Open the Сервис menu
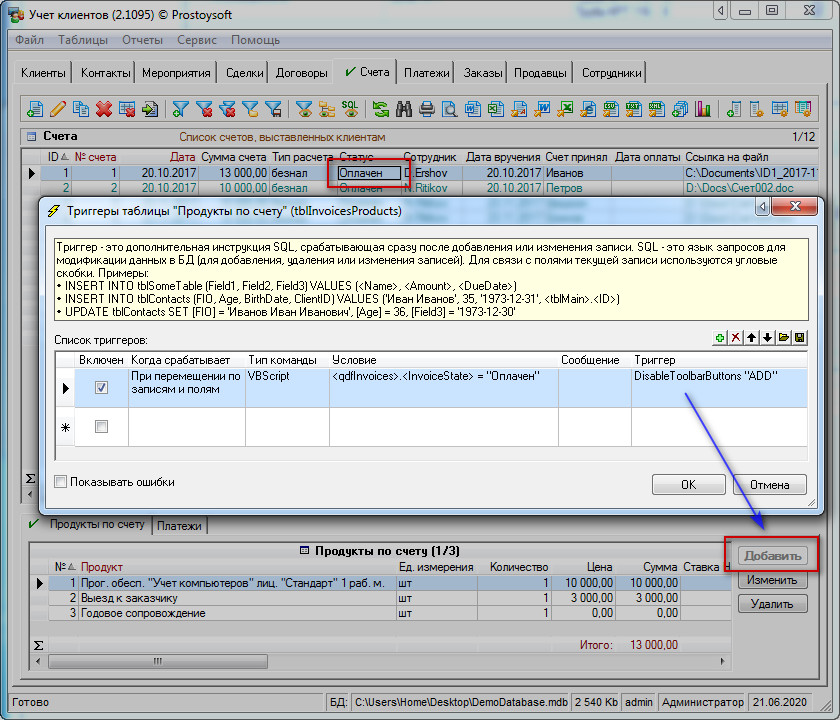 196,40
